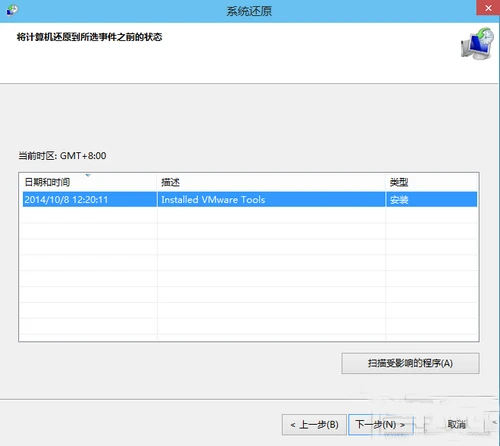Click the System Restore title bar icon

coord(12,10)
